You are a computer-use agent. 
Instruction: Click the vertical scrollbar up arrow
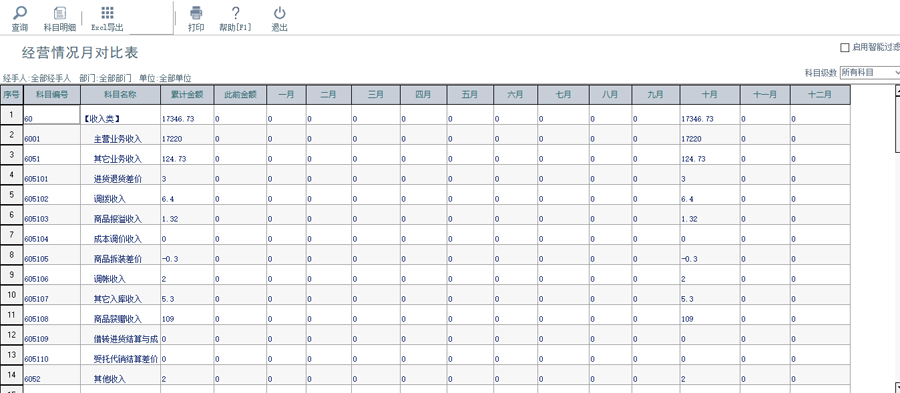coord(898,91)
